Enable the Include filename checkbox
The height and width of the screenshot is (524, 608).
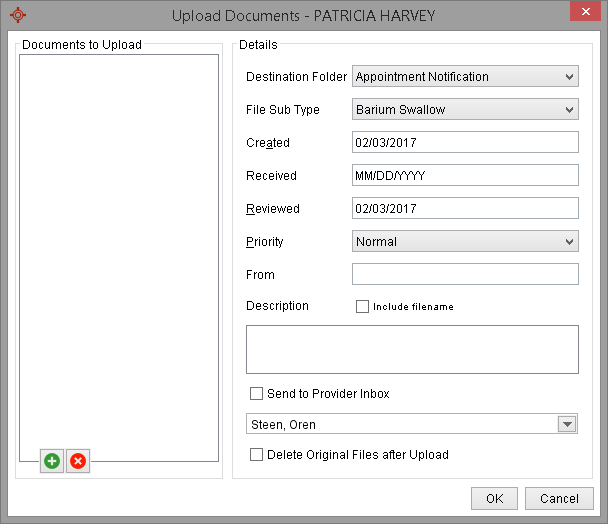pyautogui.click(x=362, y=307)
